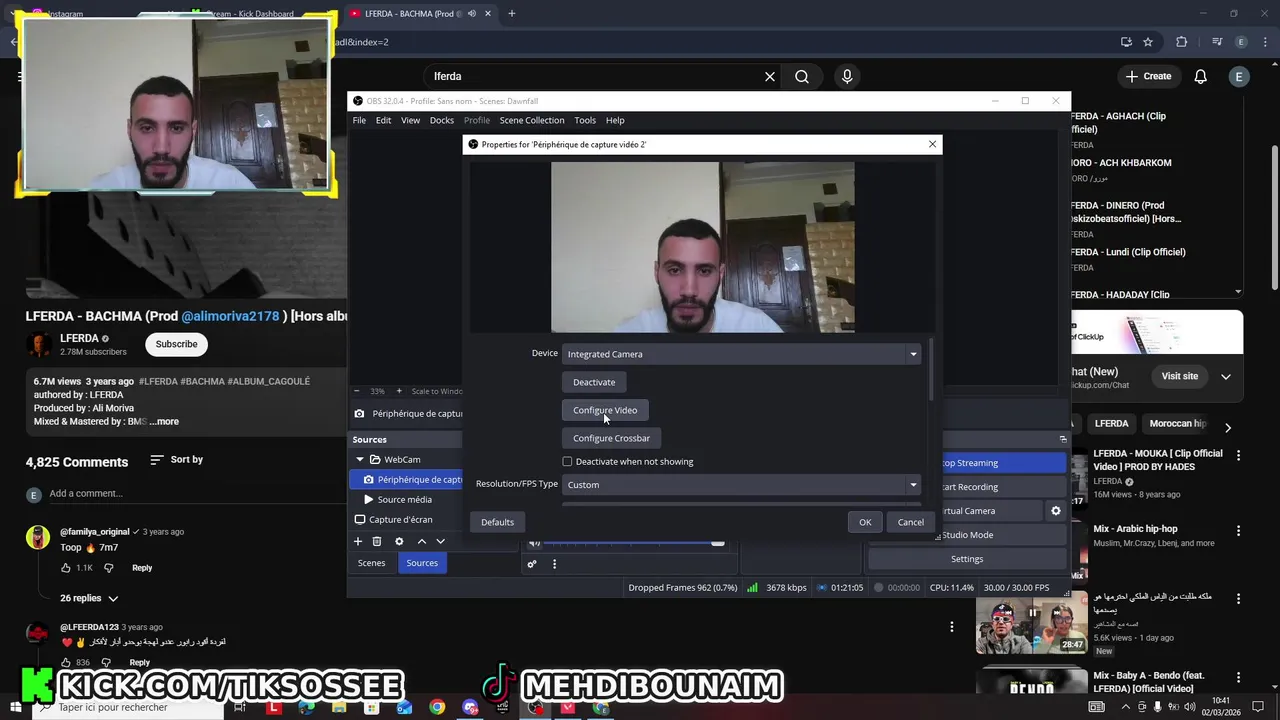
Task: Clear YouTube search with X icon
Action: point(770,76)
